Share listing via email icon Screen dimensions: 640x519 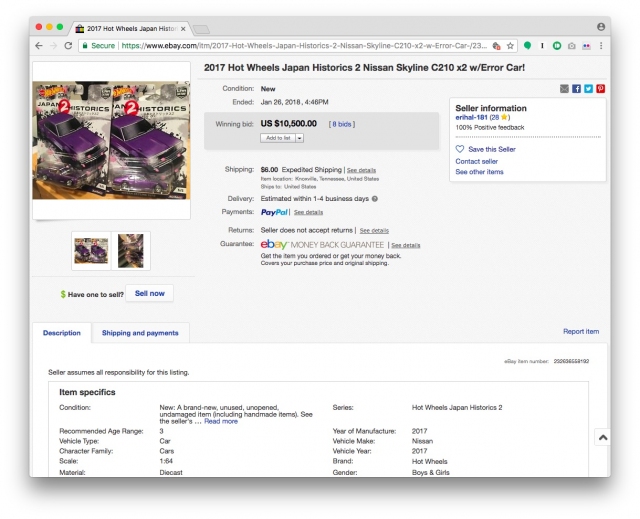[x=565, y=89]
